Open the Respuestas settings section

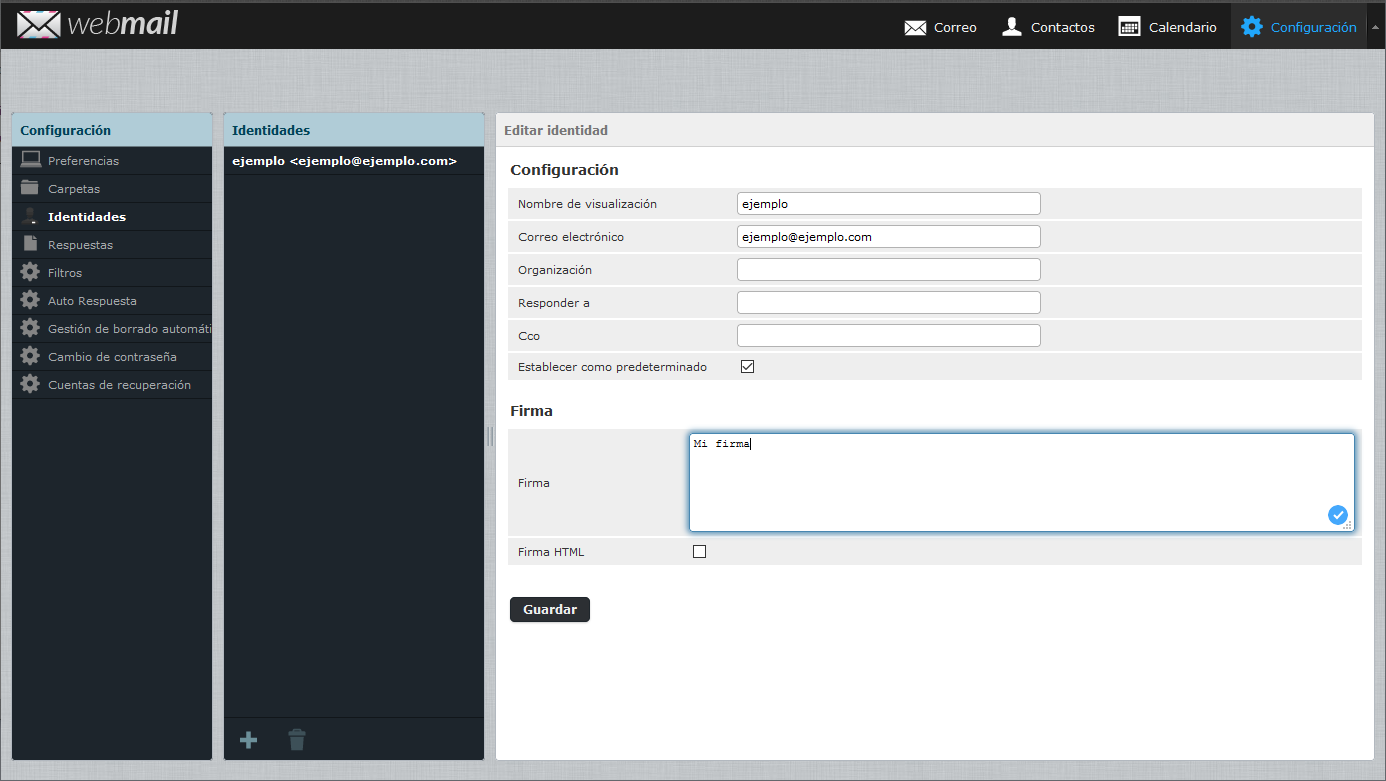[112, 245]
